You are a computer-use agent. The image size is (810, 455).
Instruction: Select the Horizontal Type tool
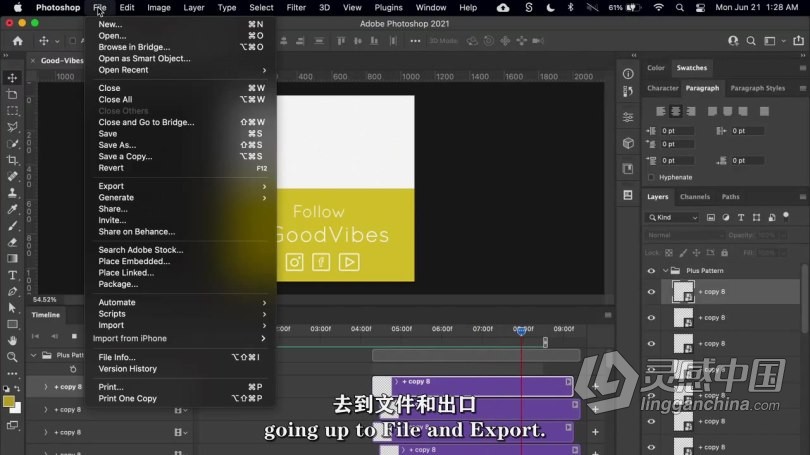(x=12, y=275)
